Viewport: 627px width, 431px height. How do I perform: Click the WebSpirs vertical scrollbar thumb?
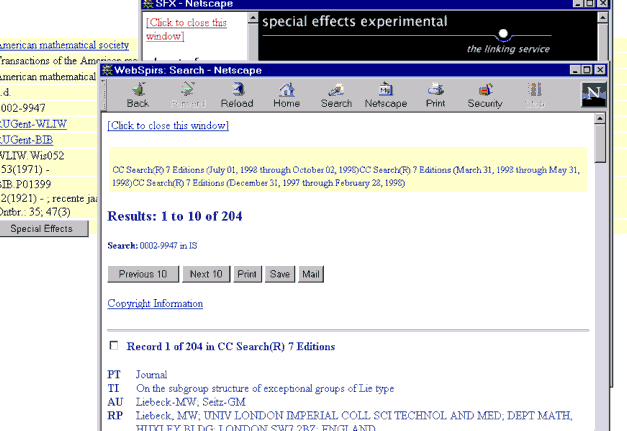[x=600, y=143]
